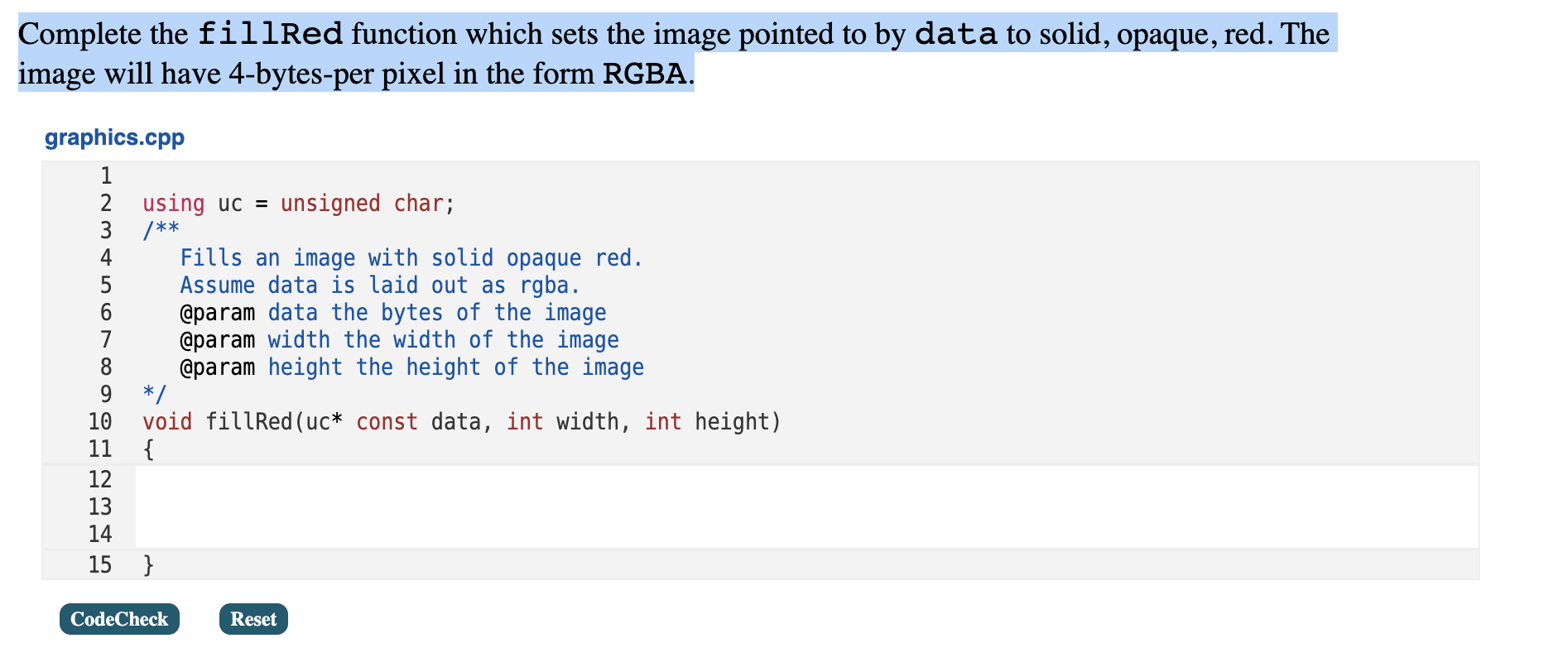
Task: Click the CodeCheck button
Action: 118,619
